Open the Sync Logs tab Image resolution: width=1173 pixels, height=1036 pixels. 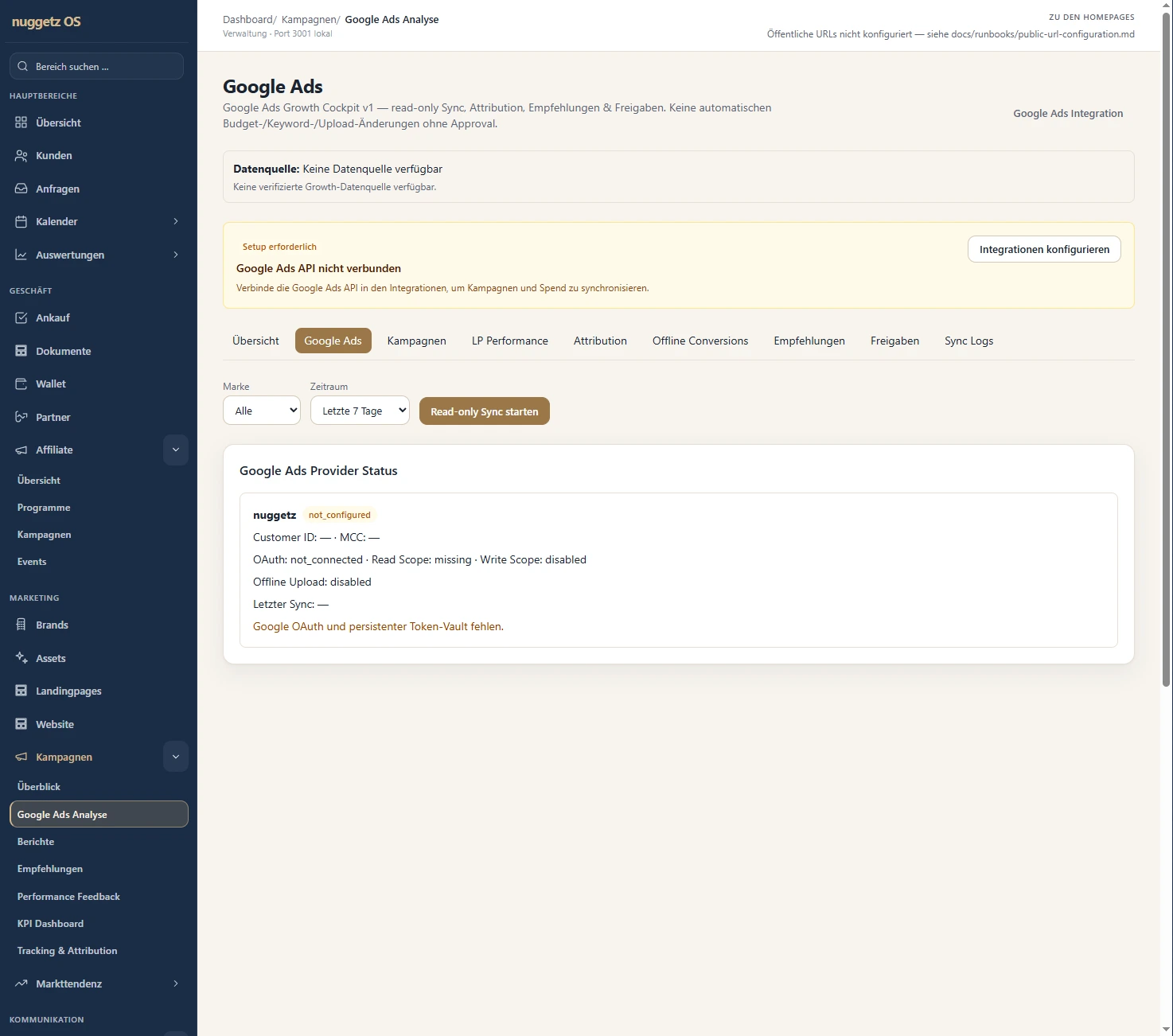968,341
